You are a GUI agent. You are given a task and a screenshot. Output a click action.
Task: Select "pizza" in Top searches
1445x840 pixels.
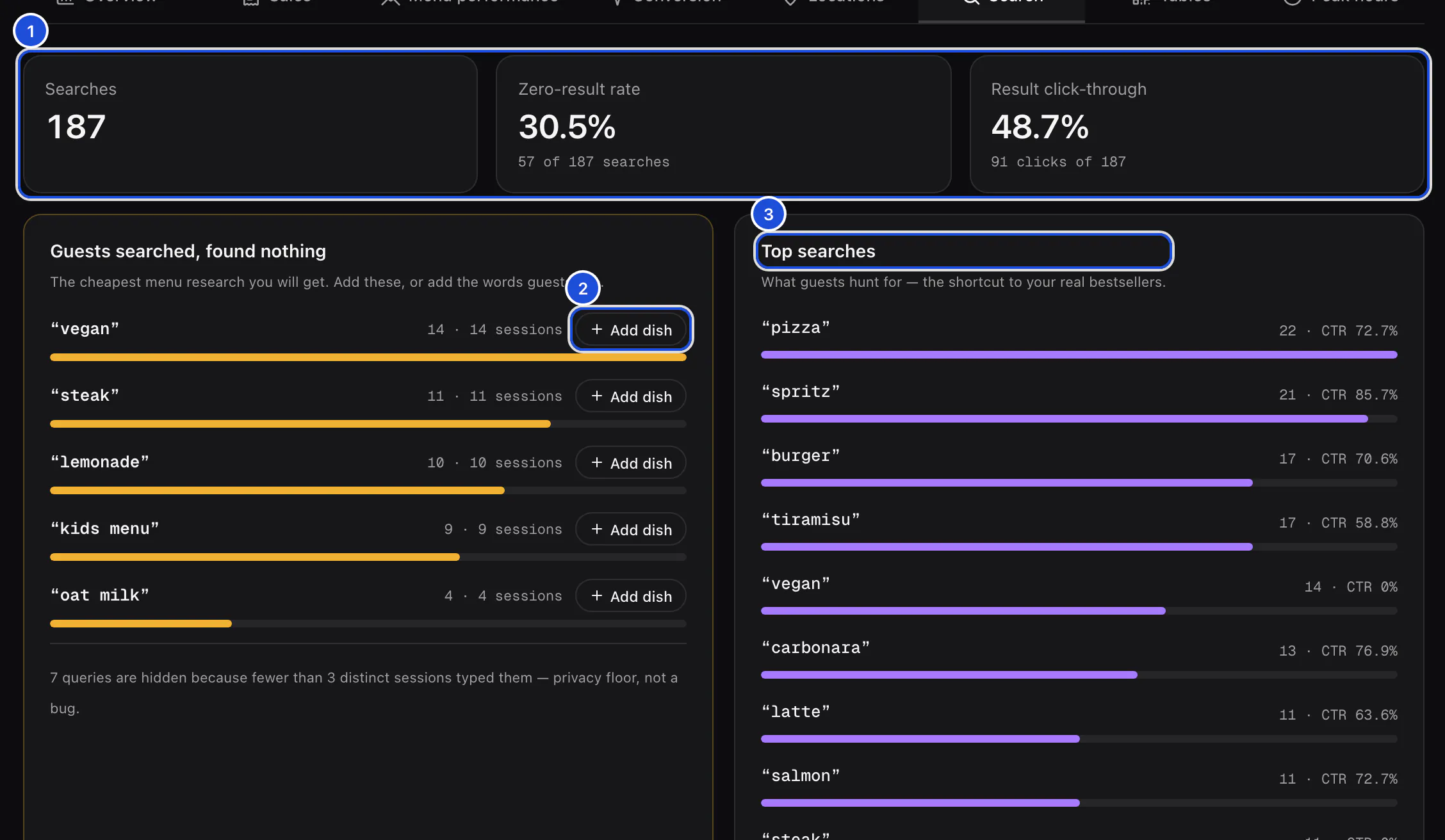(796, 328)
